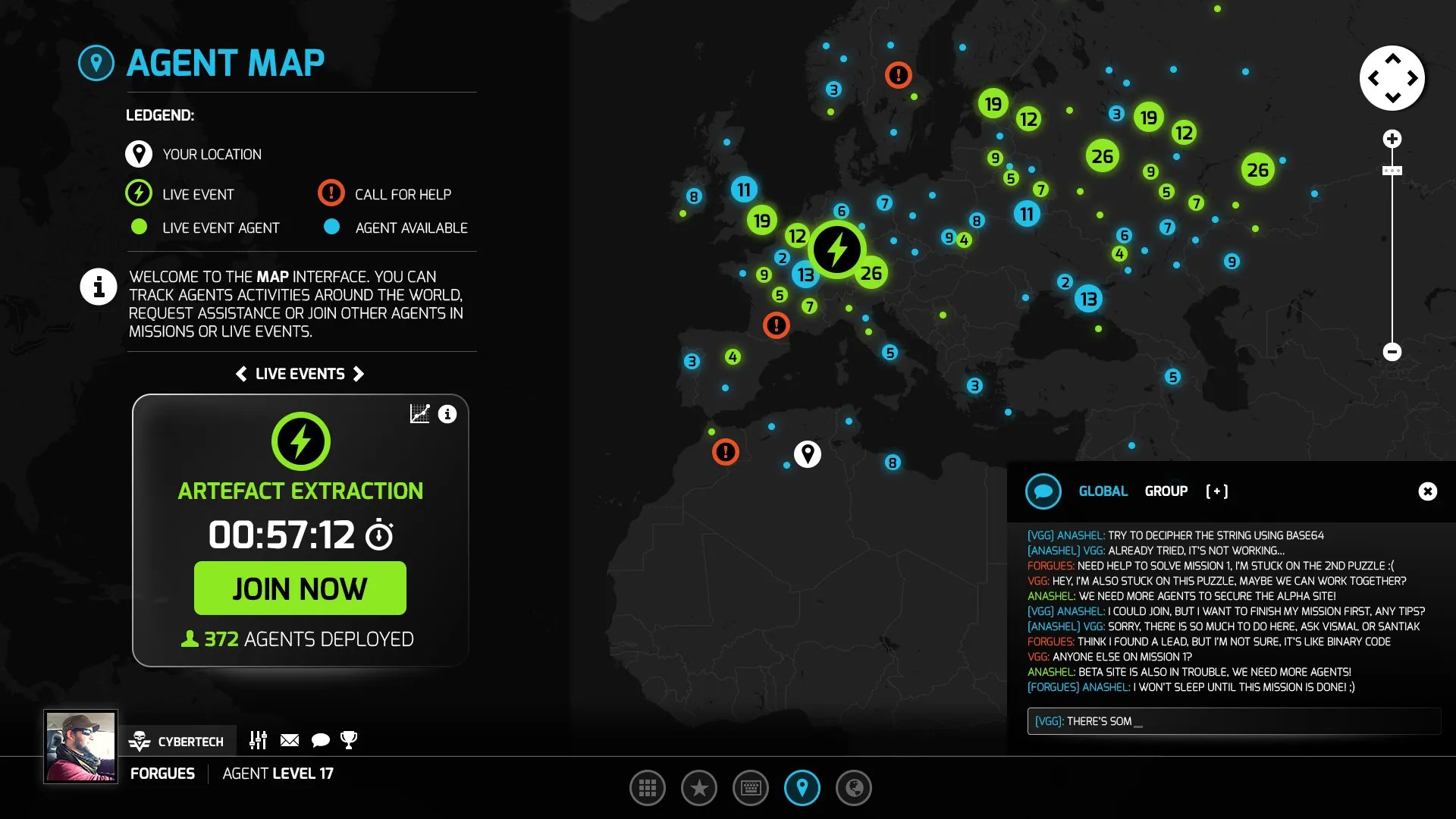The image size is (1456, 819).
Task: Click the call for help marker in Morocco
Action: coord(726,453)
